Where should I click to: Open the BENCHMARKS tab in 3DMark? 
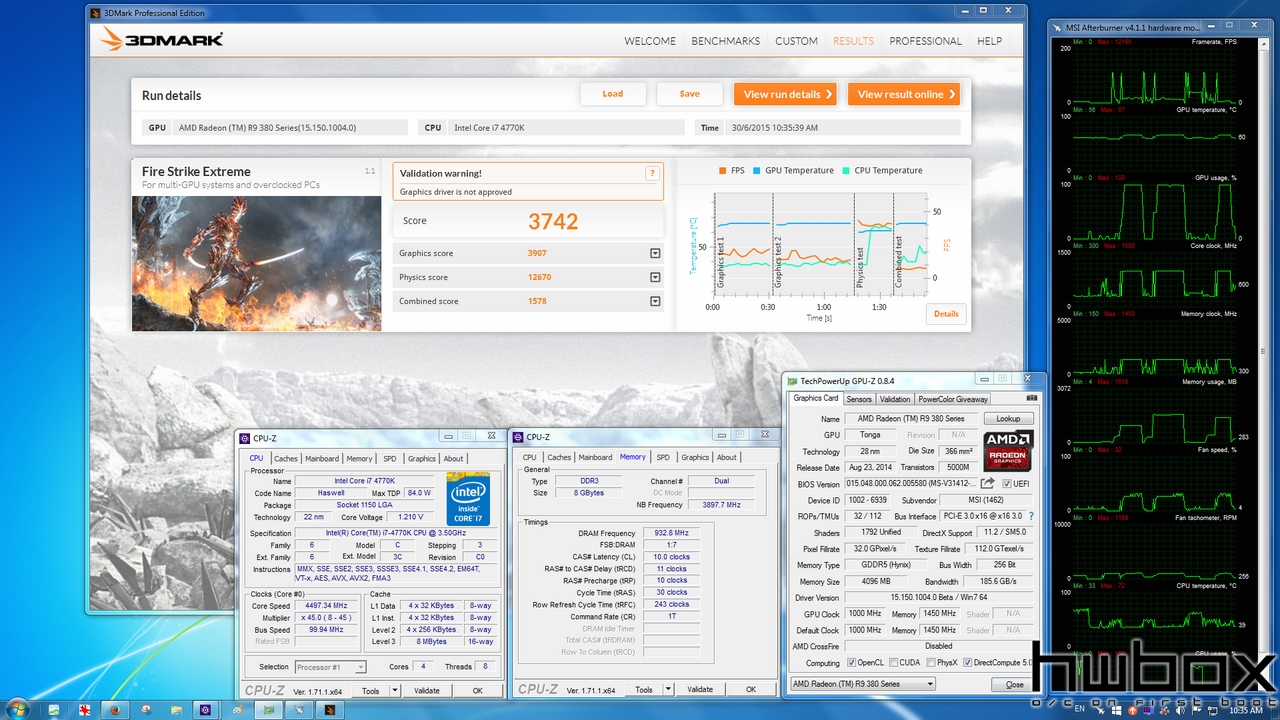click(x=725, y=41)
